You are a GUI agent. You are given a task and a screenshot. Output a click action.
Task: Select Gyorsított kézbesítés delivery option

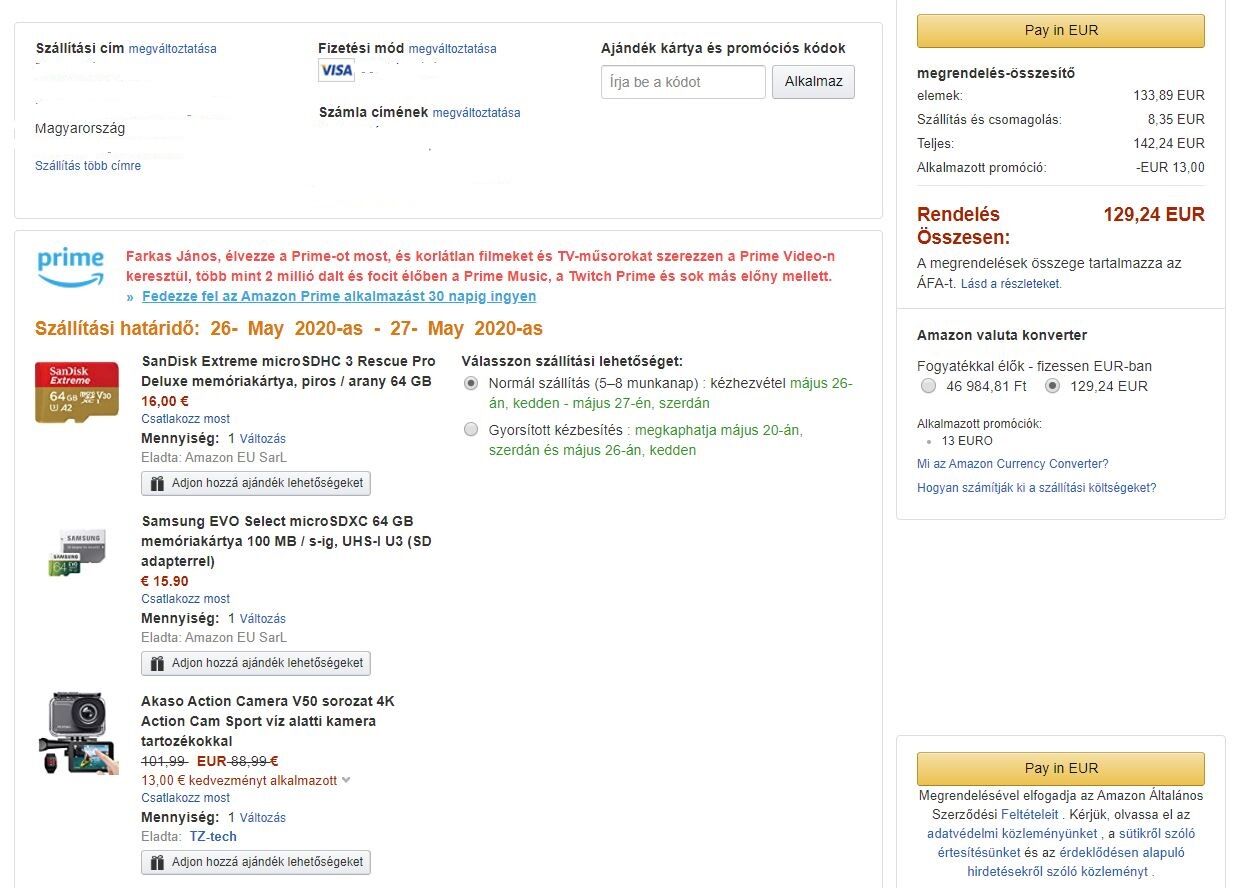471,430
